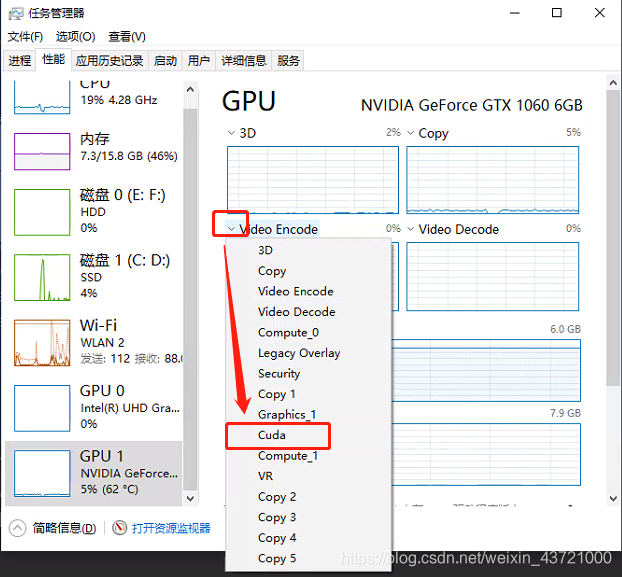Open the 文件(F) menu
The height and width of the screenshot is (577, 622).
coord(25,37)
